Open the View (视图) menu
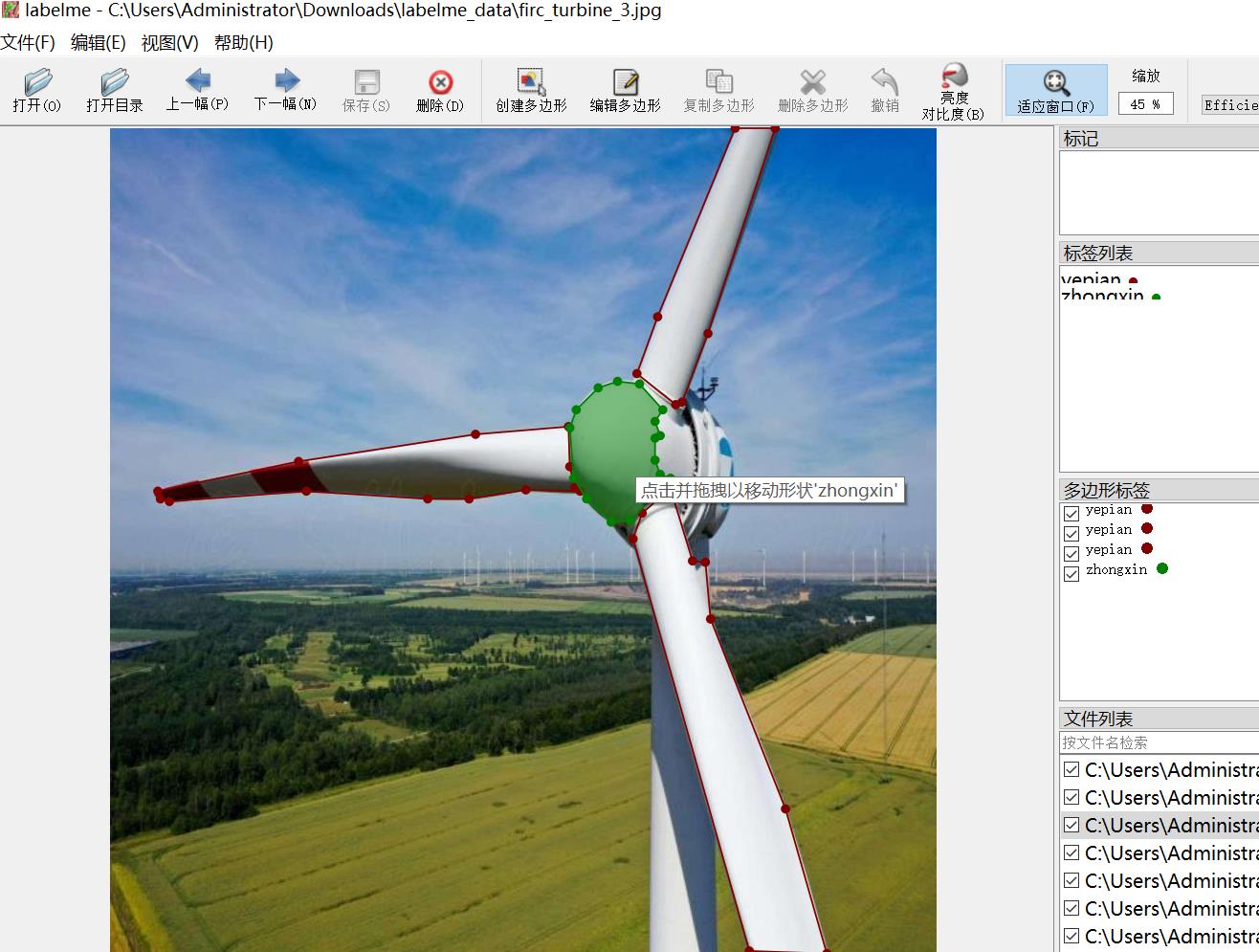The image size is (1259, 952). pos(169,43)
